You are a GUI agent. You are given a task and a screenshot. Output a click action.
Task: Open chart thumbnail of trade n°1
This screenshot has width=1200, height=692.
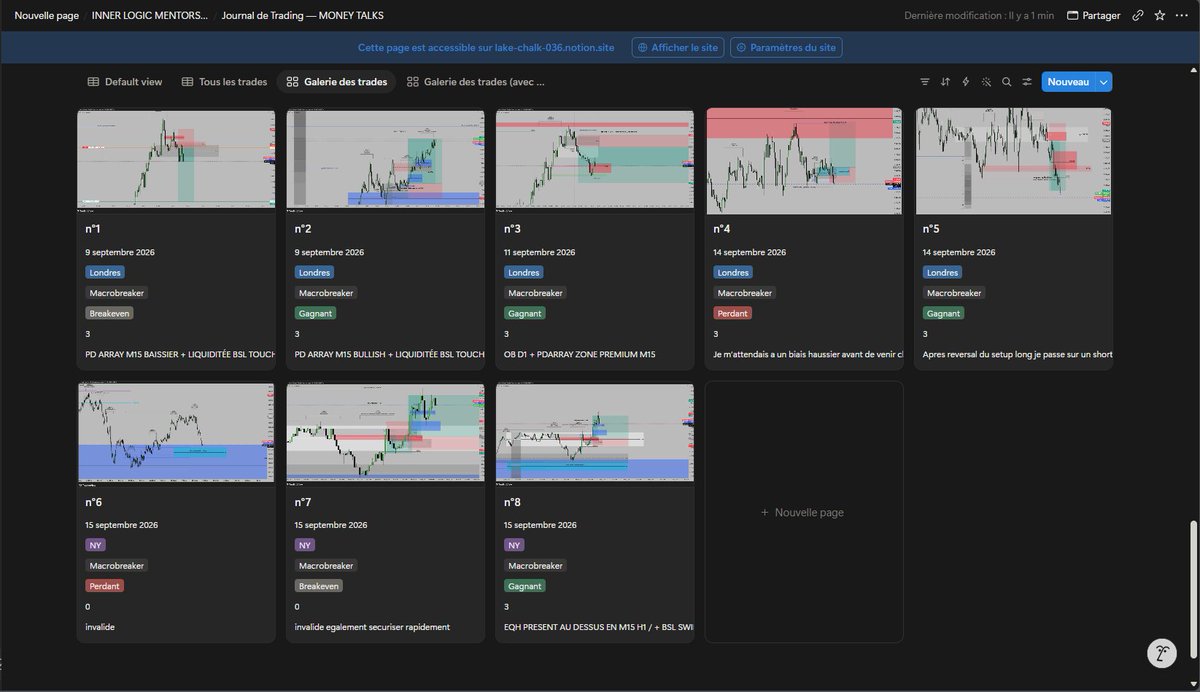point(176,160)
